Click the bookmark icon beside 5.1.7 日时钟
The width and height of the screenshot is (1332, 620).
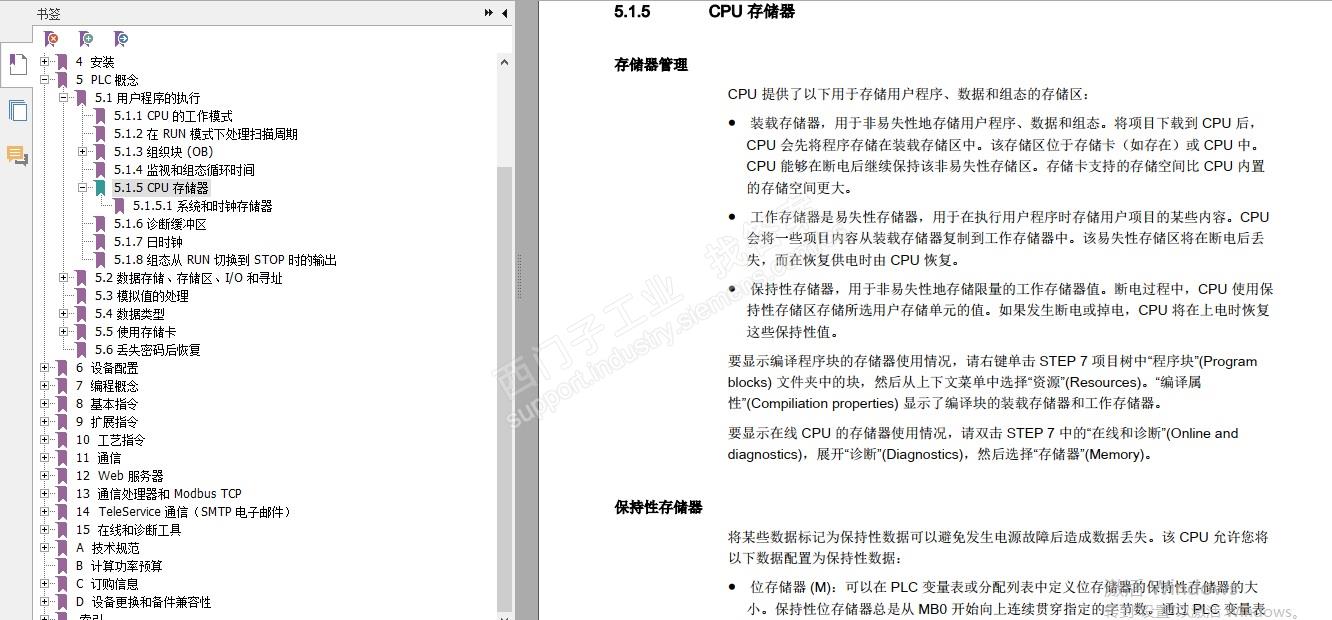pyautogui.click(x=100, y=242)
